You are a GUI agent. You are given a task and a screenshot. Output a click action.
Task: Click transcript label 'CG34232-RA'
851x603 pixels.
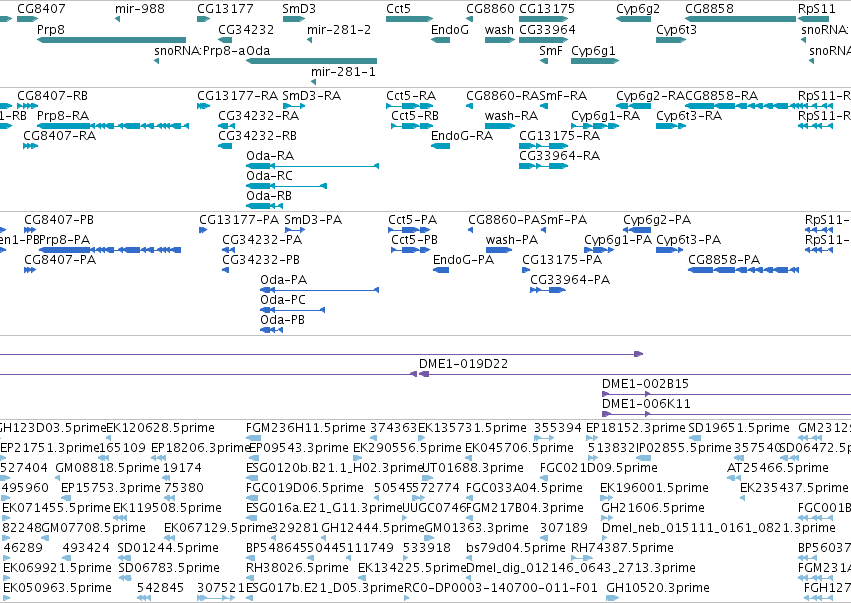pos(258,116)
